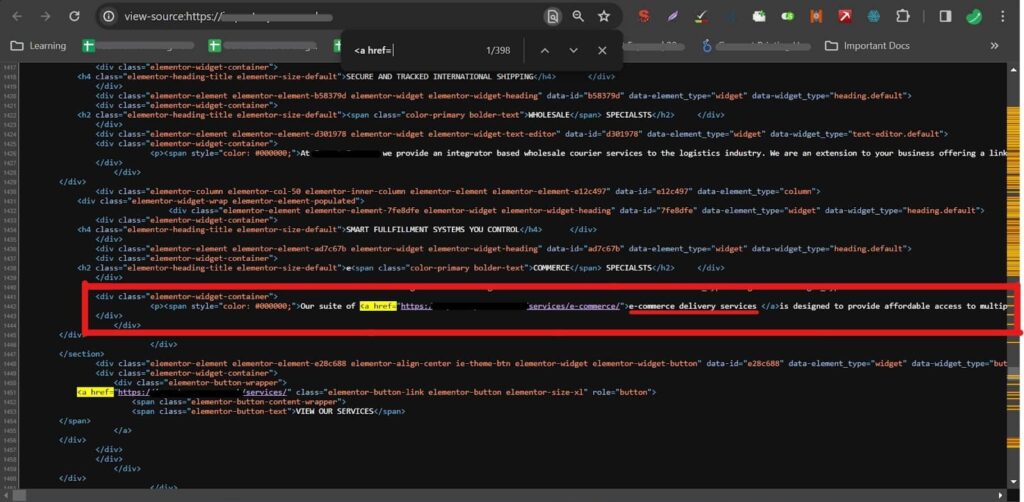This screenshot has width=1024, height=502.
Task: Click the view-source address bar URL
Action: coord(229,16)
